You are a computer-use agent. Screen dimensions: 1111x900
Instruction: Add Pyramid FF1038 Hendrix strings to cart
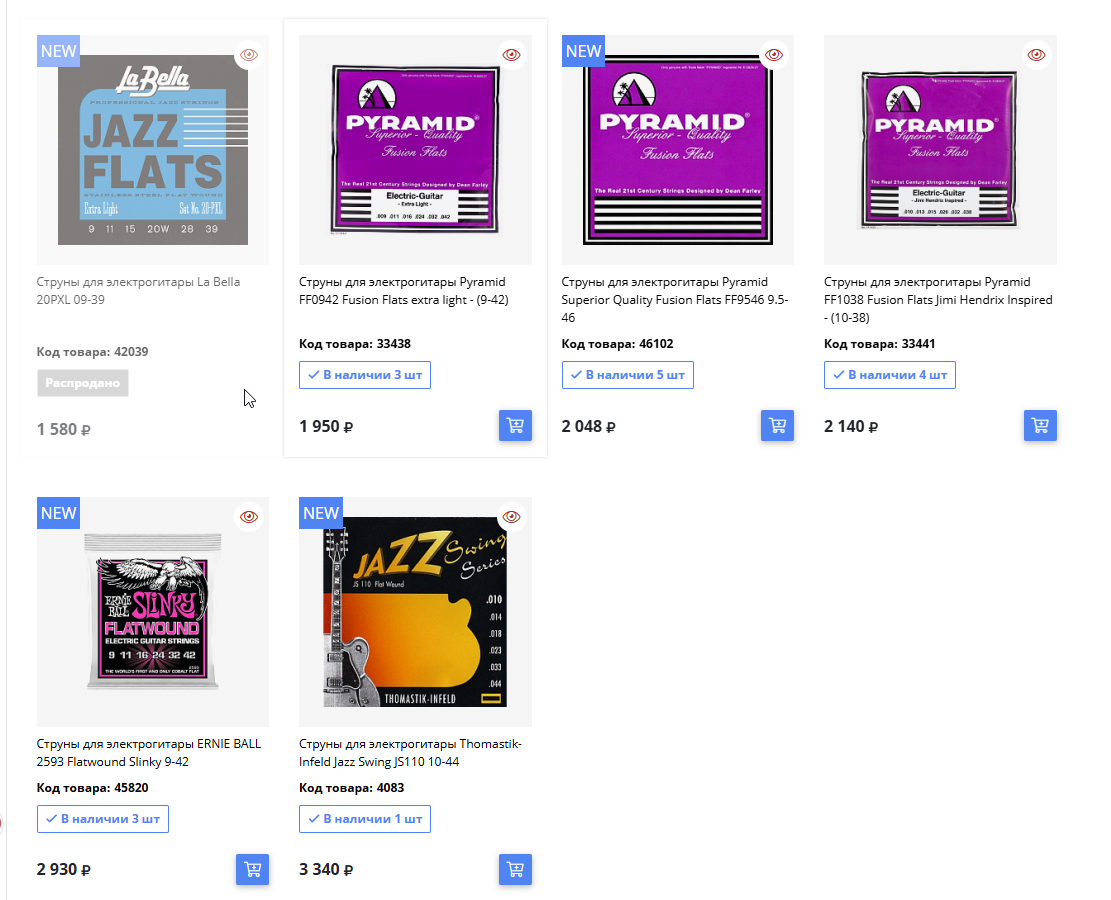[x=1040, y=426]
